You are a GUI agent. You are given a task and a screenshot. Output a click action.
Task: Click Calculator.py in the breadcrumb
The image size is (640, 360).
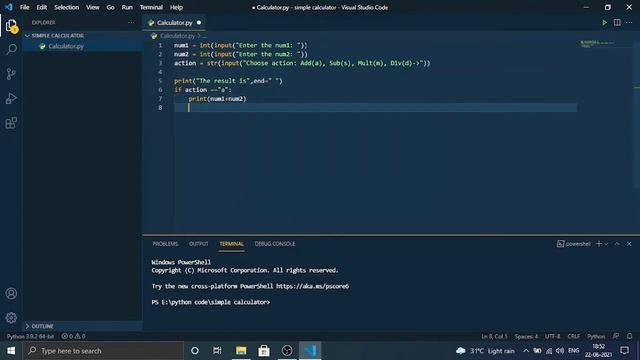[x=177, y=36]
